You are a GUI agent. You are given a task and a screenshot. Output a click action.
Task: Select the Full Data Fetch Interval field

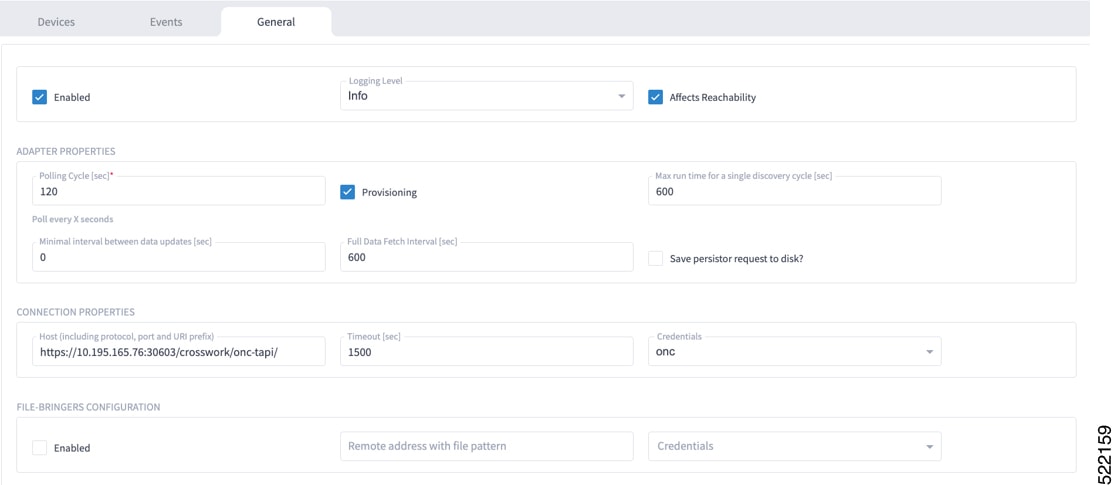(486, 257)
